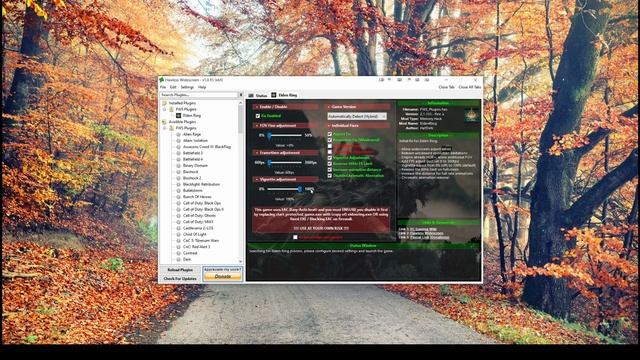Click the icon beside Call of Duty: Ghosts
This screenshot has width=640, height=360.
[178, 216]
